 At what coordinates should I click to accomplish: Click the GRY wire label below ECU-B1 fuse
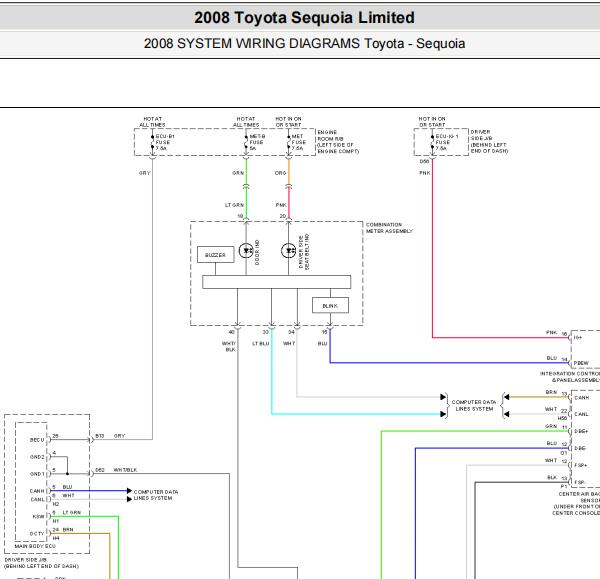point(145,173)
